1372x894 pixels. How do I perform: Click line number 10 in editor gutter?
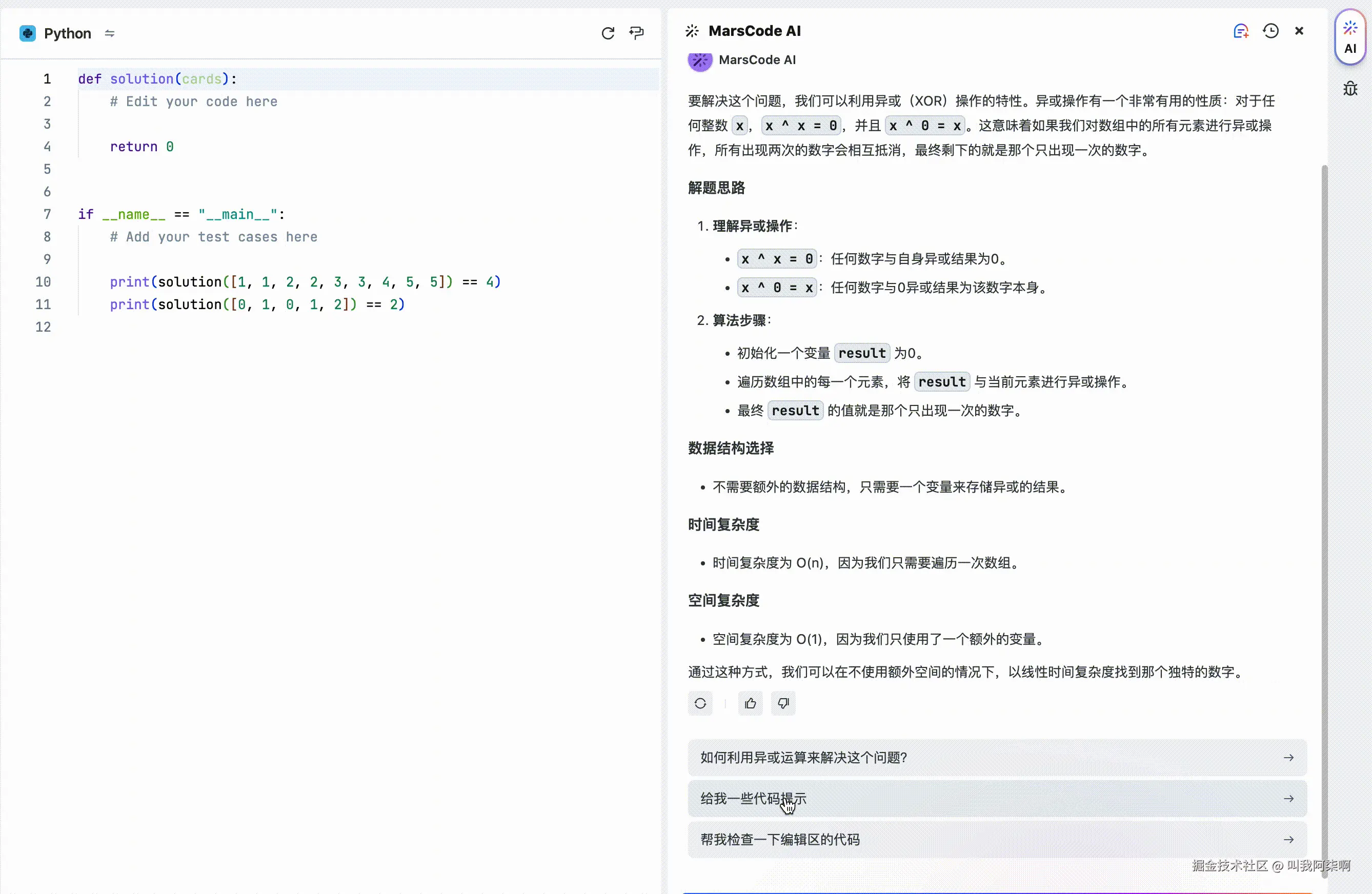tap(43, 282)
